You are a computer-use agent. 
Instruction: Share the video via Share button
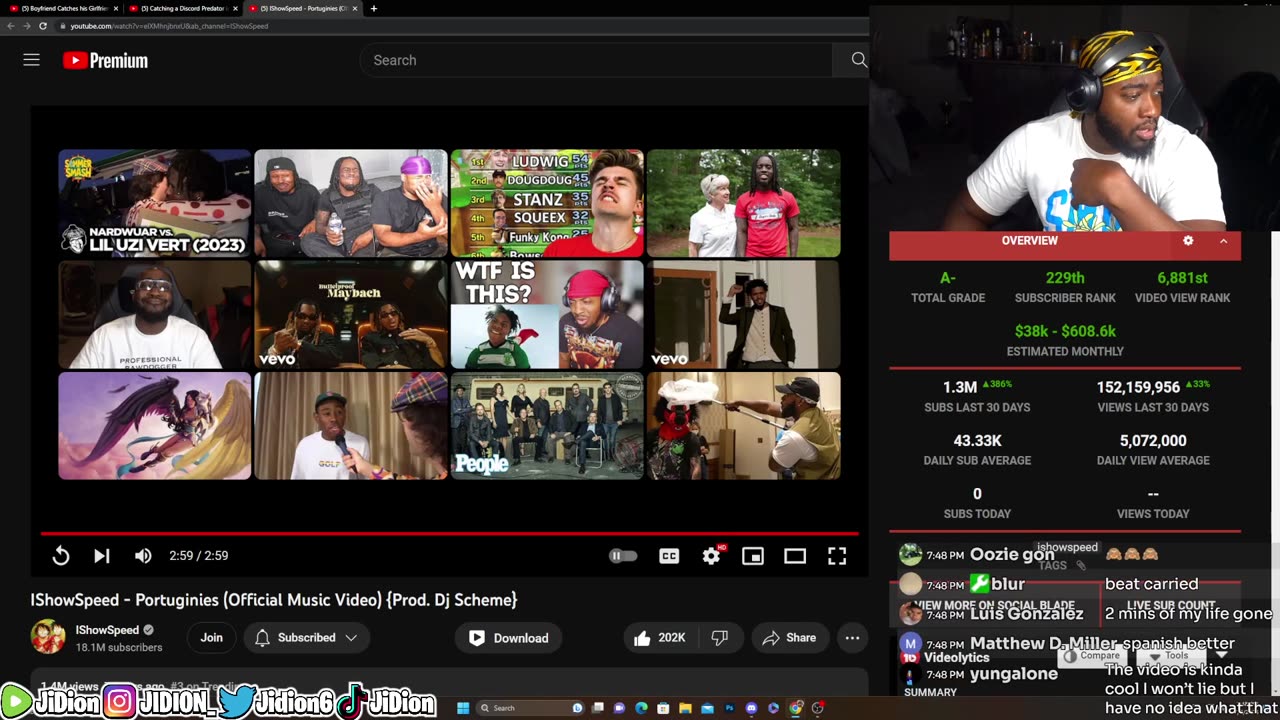pos(790,638)
